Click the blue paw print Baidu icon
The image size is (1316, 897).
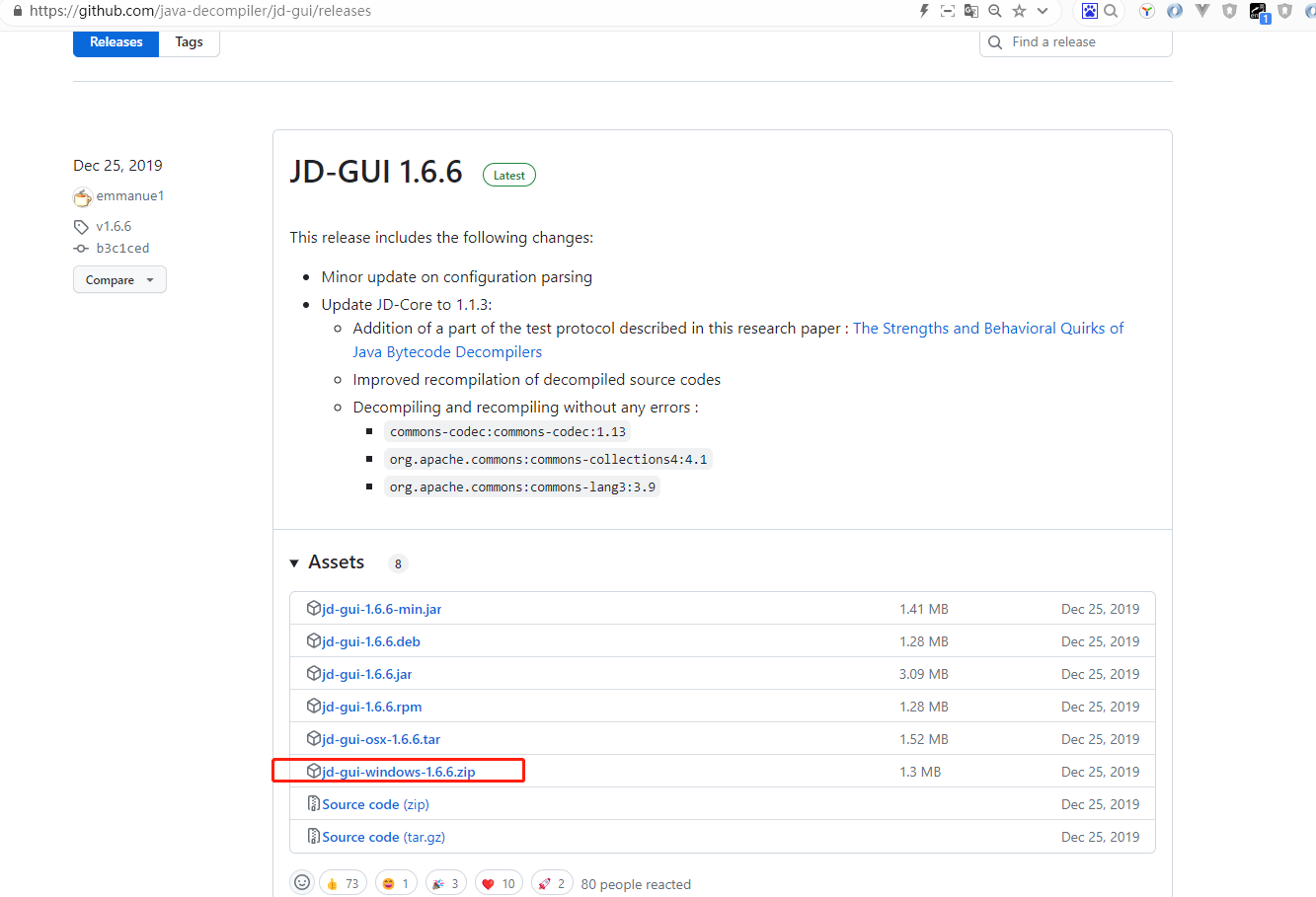click(1090, 11)
